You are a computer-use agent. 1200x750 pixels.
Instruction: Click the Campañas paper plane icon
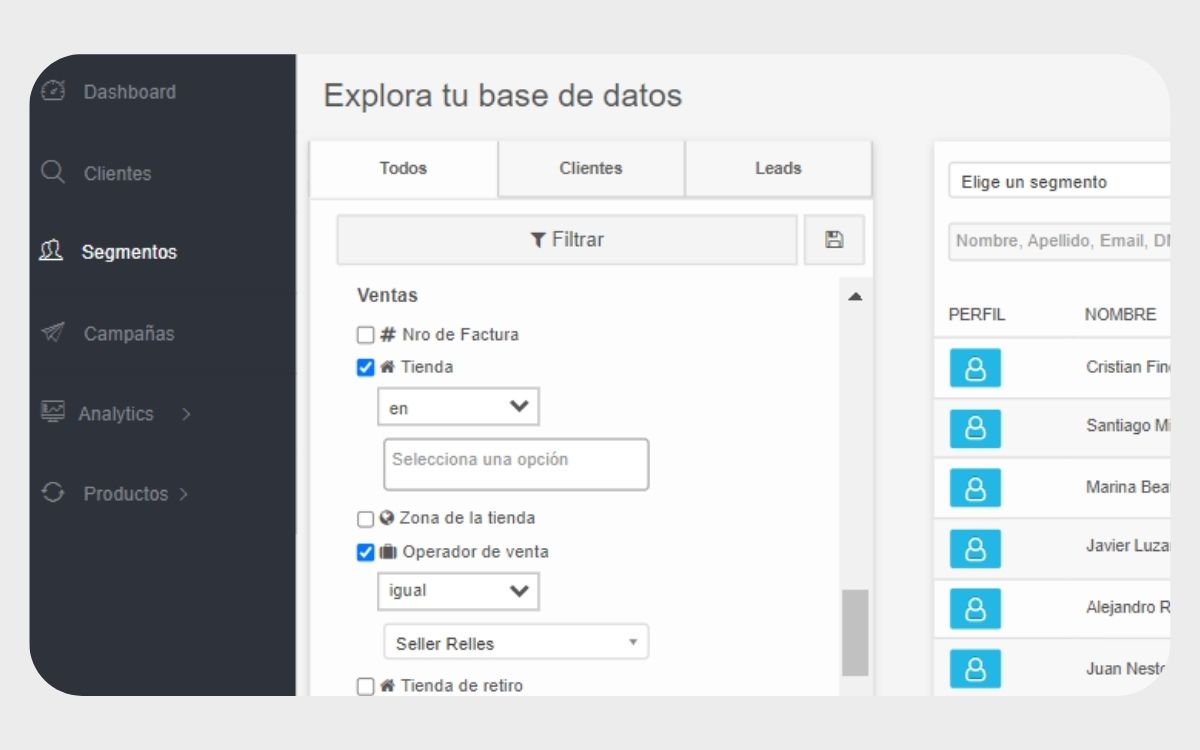click(x=53, y=333)
